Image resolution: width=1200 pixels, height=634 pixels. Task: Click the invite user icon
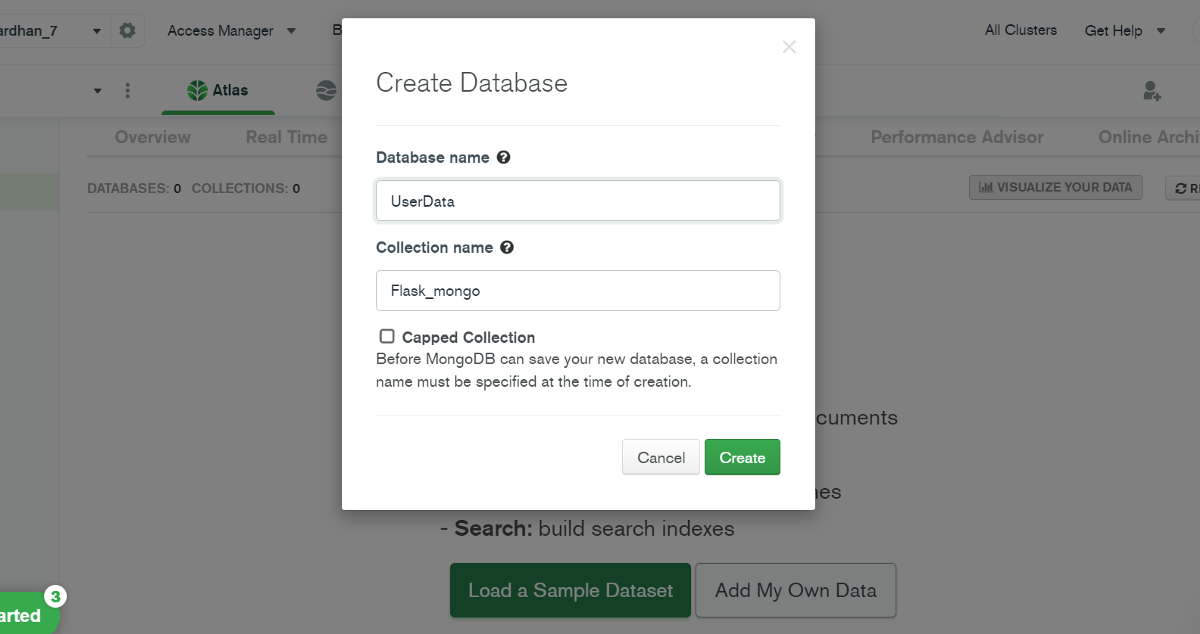1152,90
